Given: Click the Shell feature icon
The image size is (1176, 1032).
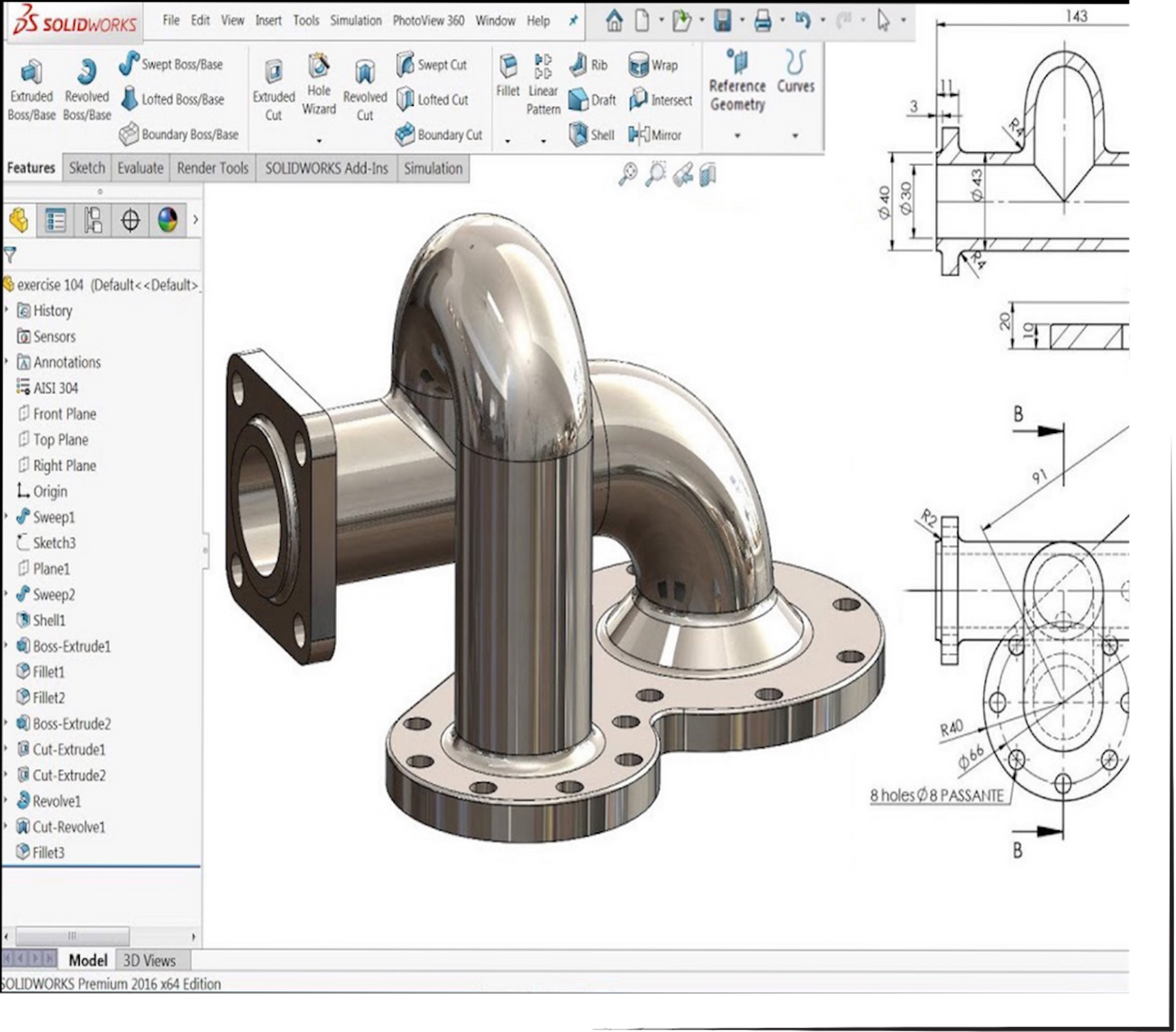Looking at the screenshot, I should 578,135.
